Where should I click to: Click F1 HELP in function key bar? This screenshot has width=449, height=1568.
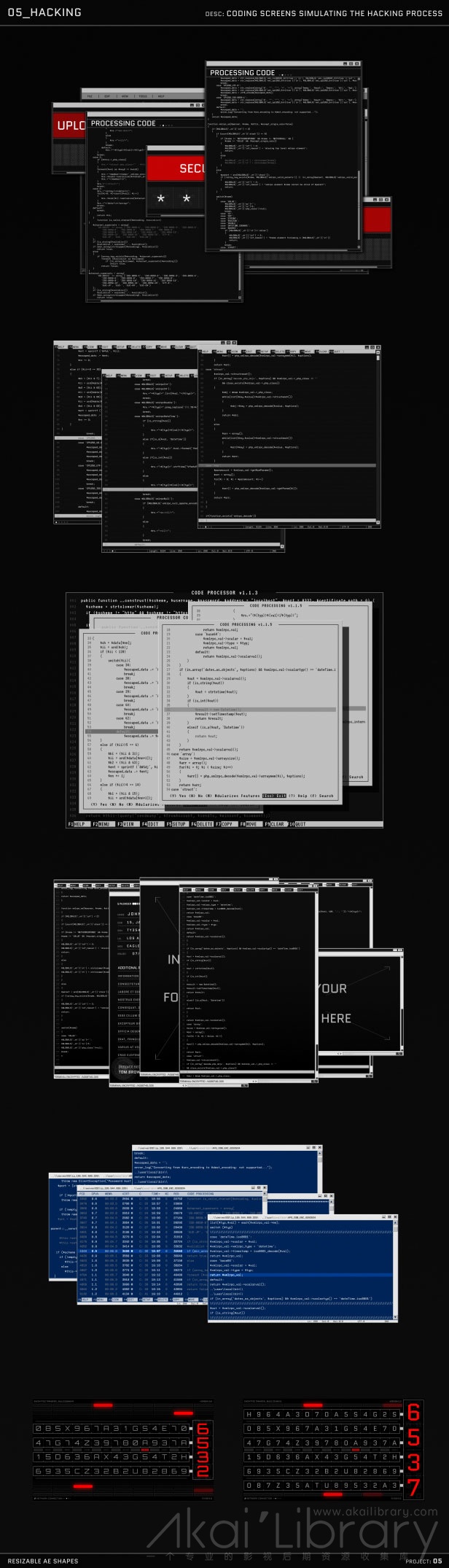click(78, 824)
